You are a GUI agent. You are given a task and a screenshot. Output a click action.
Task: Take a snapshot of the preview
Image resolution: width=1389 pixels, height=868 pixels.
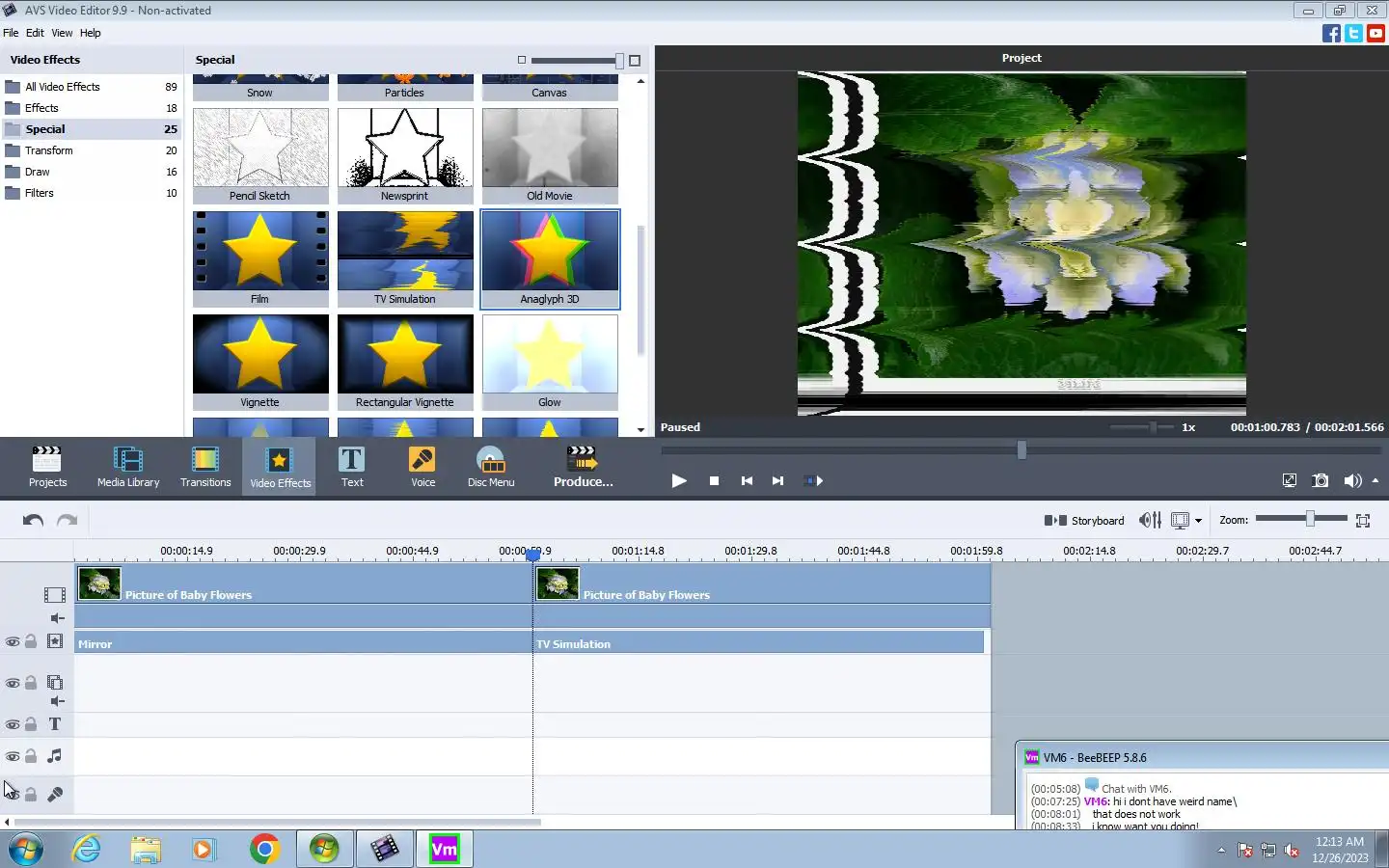(x=1321, y=480)
